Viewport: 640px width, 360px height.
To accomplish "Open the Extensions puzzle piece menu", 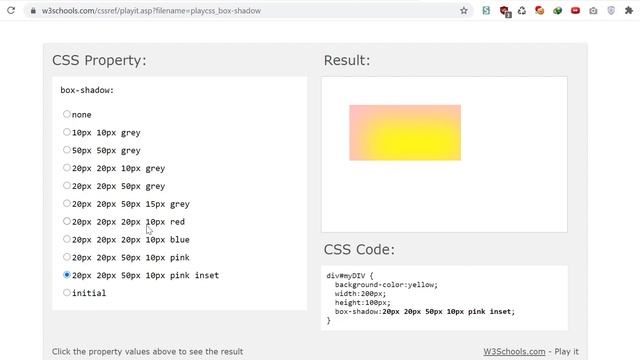I will click(629, 11).
